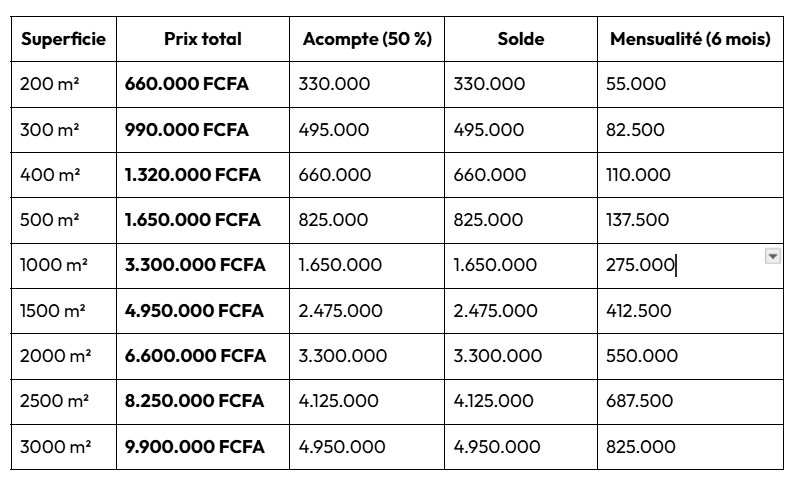Select the 1500 m² cell
The image size is (793, 480).
click(64, 311)
